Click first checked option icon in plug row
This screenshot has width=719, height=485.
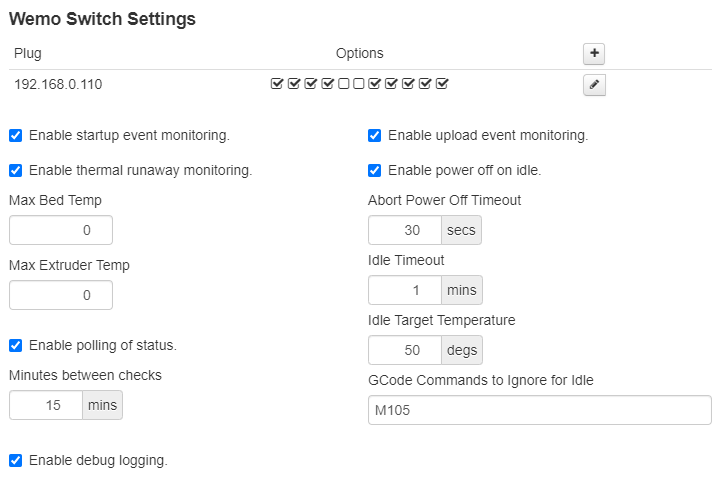coord(277,84)
